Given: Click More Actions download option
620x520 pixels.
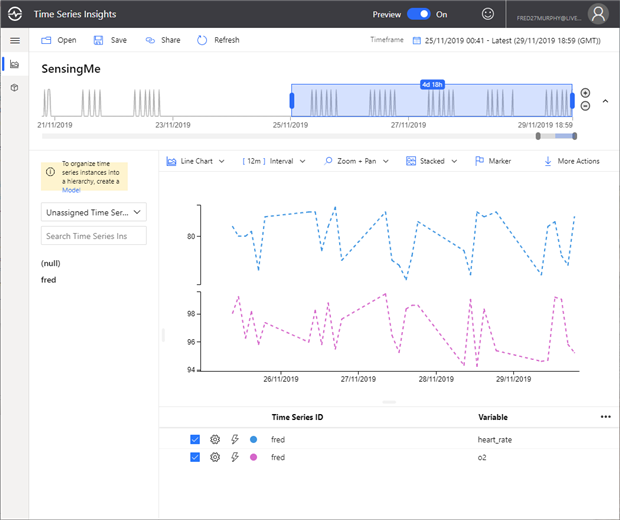Looking at the screenshot, I should coord(572,161).
